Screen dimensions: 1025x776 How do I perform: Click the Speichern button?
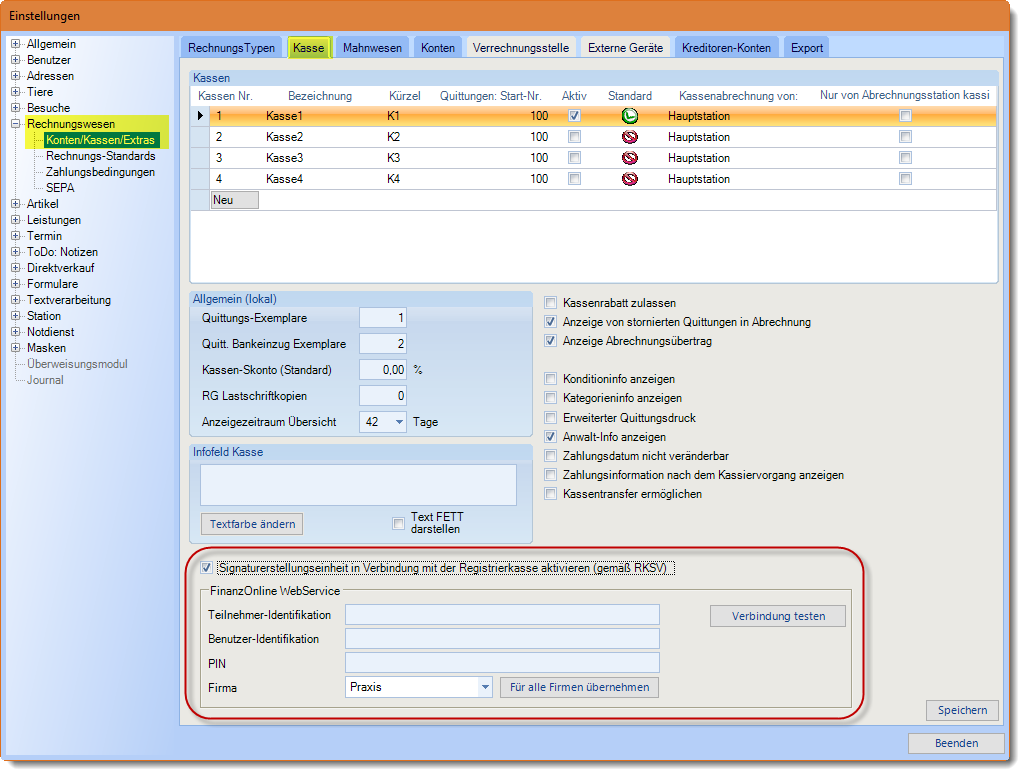[x=961, y=710]
